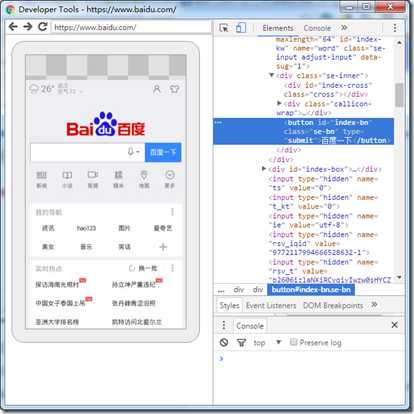Screen dimensions: 414x414
Task: Activate the inspect element picker icon
Action: point(224,28)
